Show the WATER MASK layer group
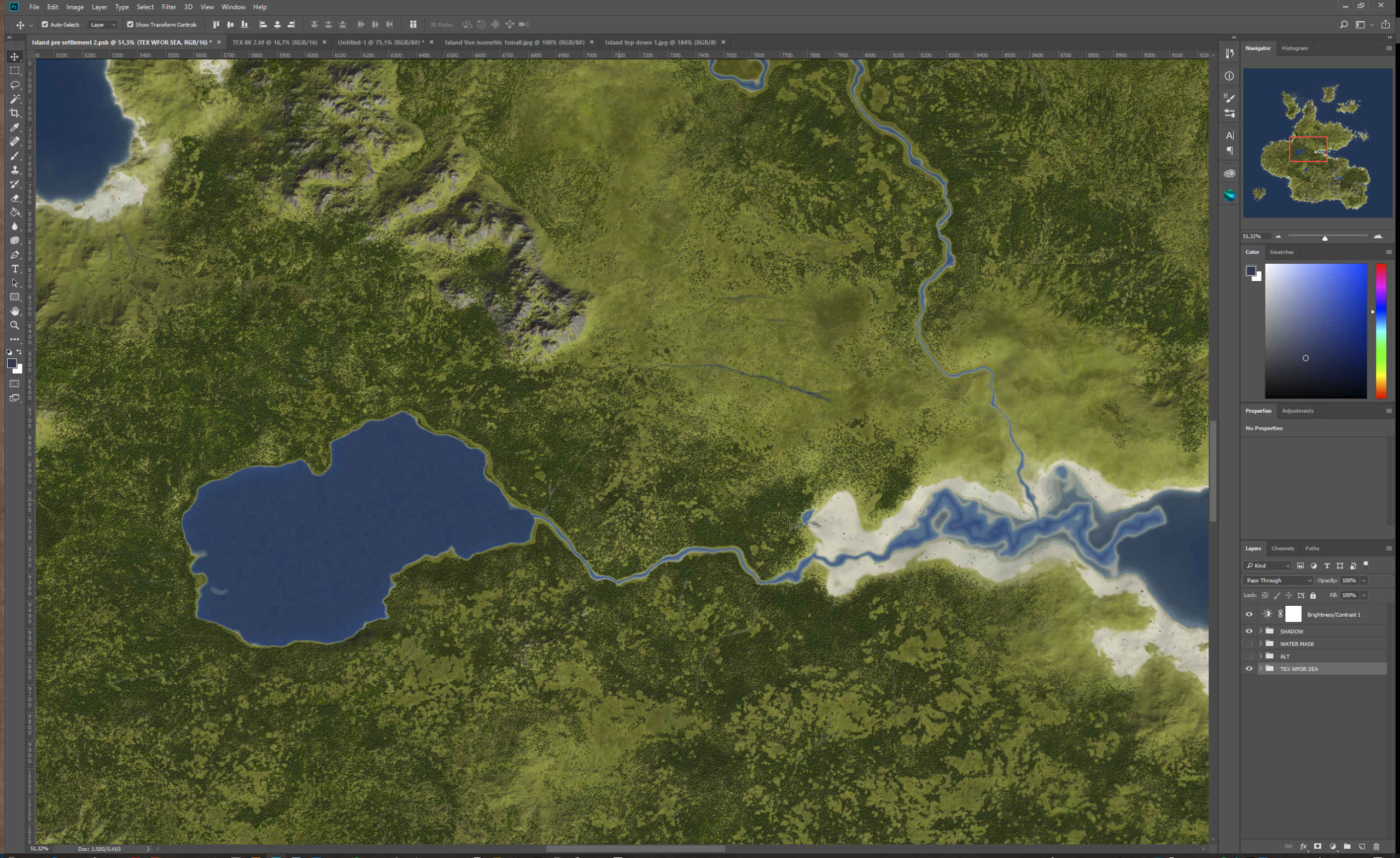The image size is (1400, 858). [x=1249, y=643]
